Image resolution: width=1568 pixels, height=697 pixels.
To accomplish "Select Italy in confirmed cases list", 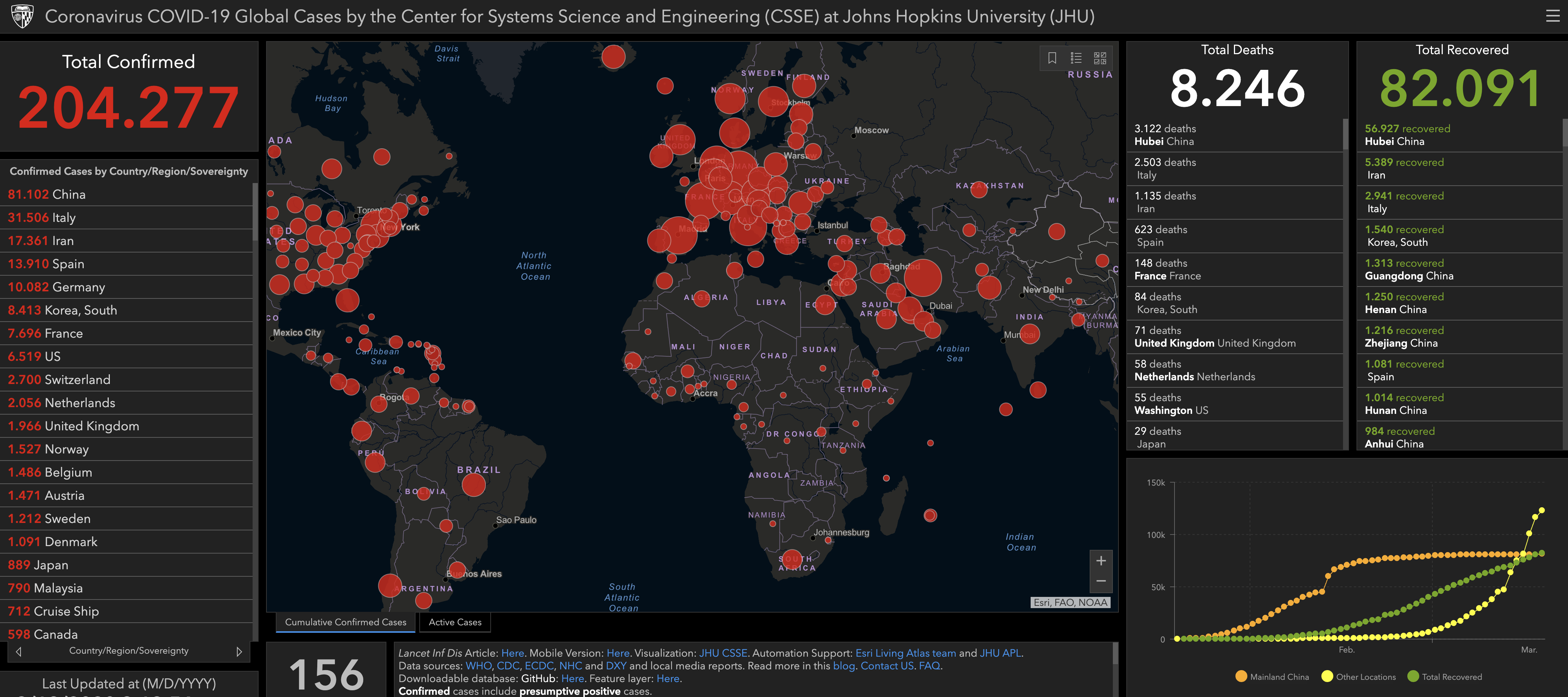I will click(126, 218).
